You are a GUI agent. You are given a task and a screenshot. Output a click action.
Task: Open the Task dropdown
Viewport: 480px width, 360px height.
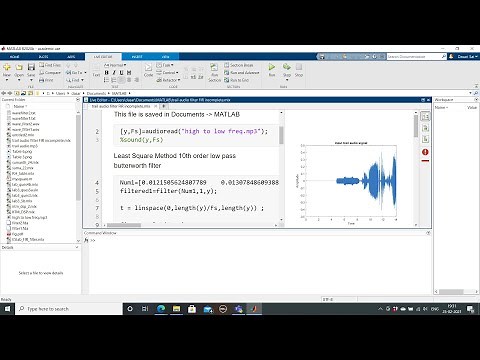pos(165,65)
